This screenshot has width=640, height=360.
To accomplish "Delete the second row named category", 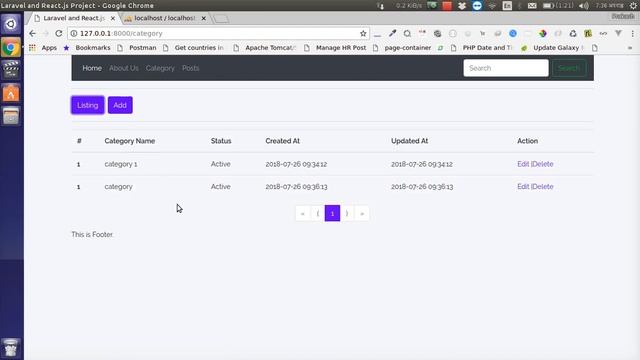I will pos(543,187).
